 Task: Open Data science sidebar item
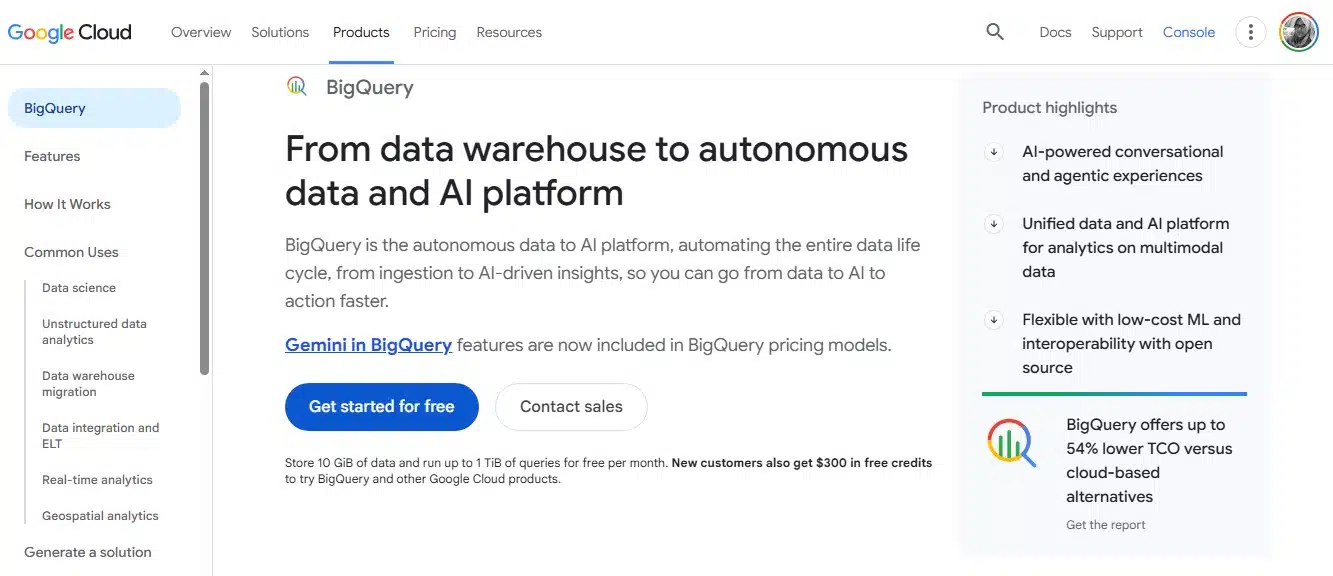pyautogui.click(x=79, y=288)
